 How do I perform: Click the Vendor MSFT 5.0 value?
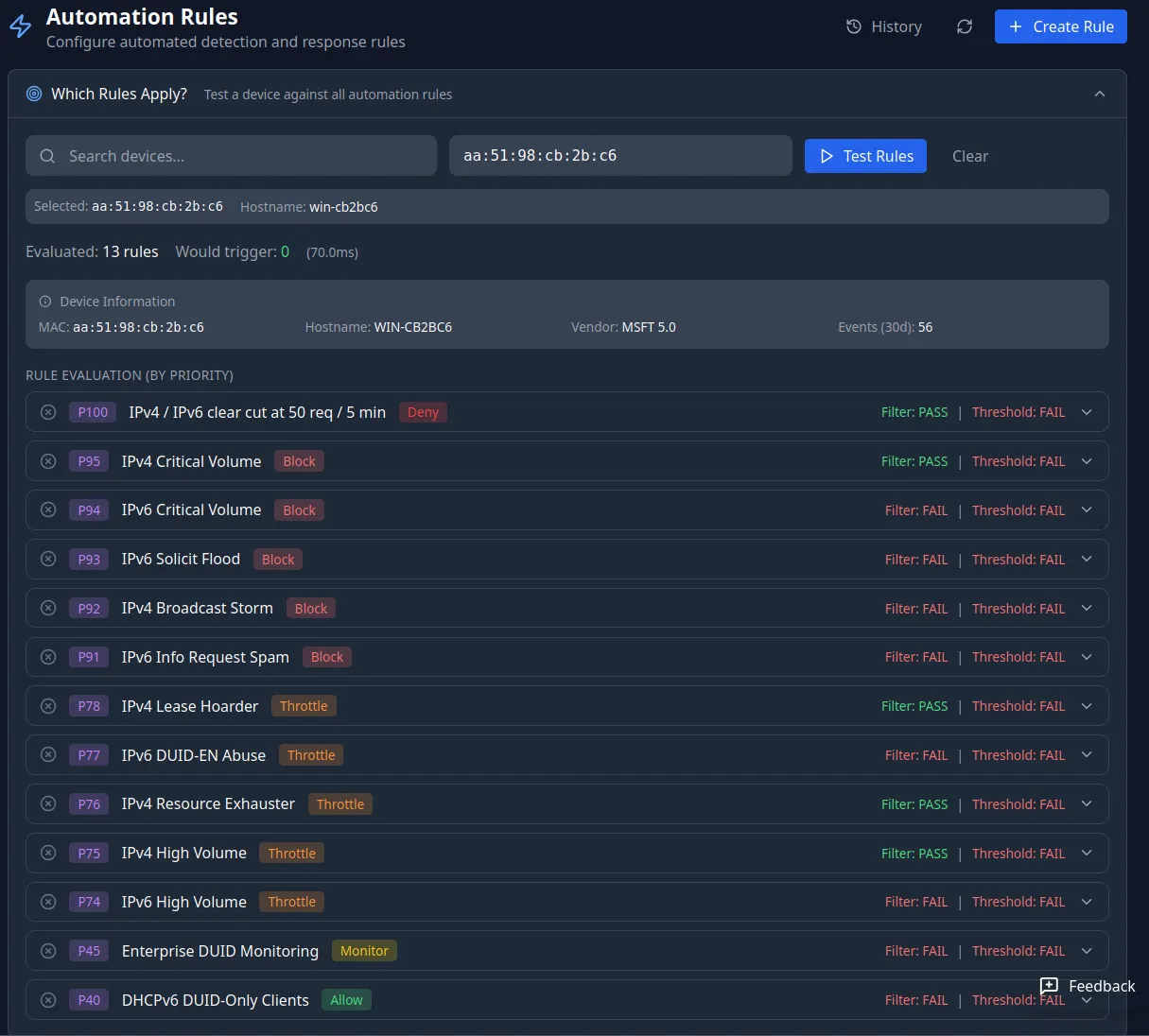click(649, 327)
